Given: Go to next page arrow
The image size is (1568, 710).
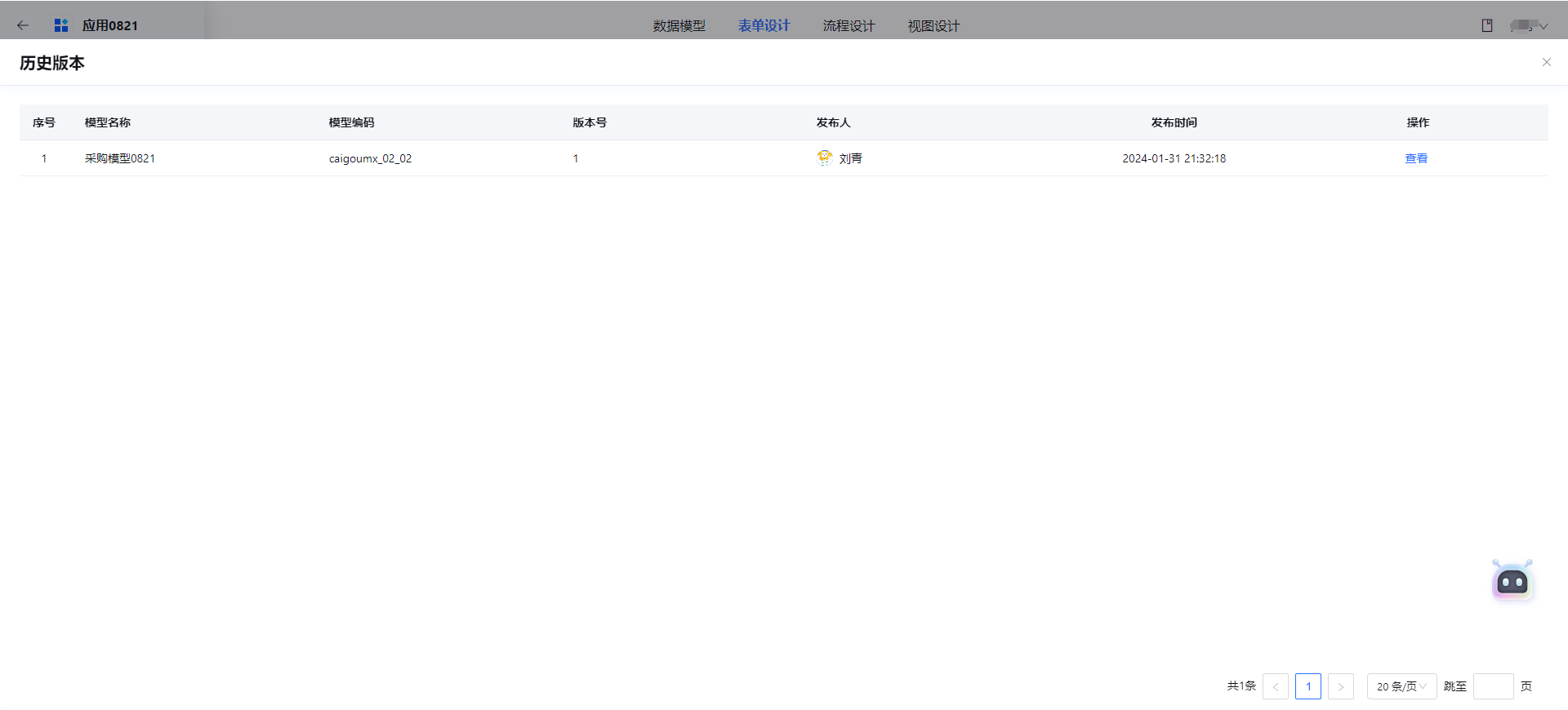Looking at the screenshot, I should (1341, 686).
